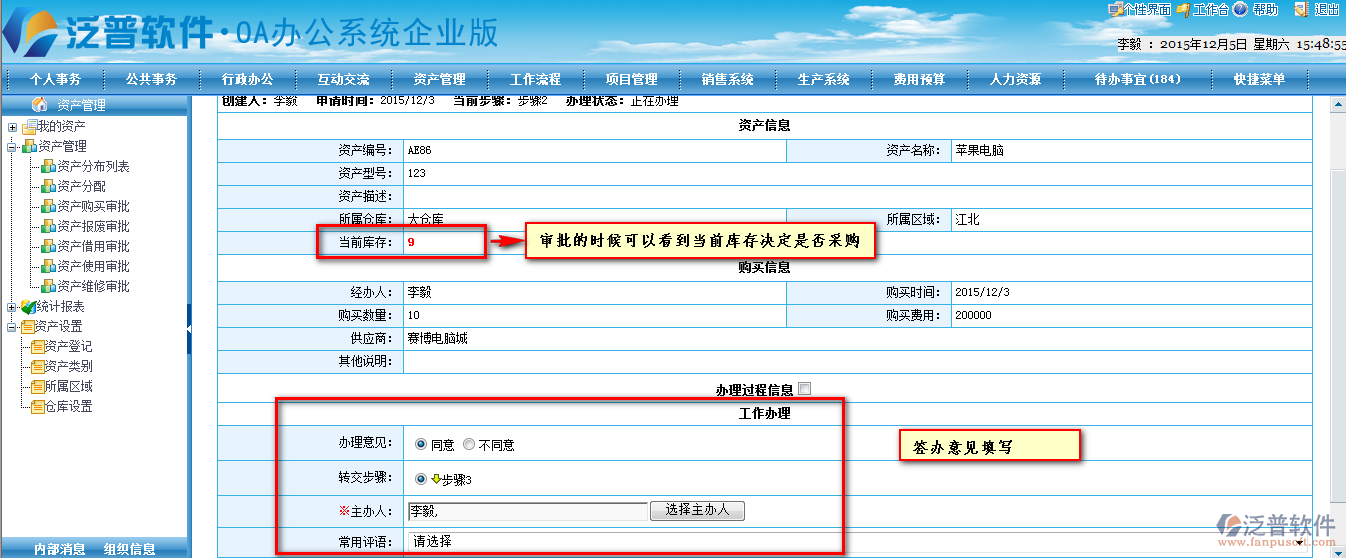Click the vertical scrollbar of the form
Image resolution: width=1346 pixels, height=558 pixels.
coord(1338,328)
